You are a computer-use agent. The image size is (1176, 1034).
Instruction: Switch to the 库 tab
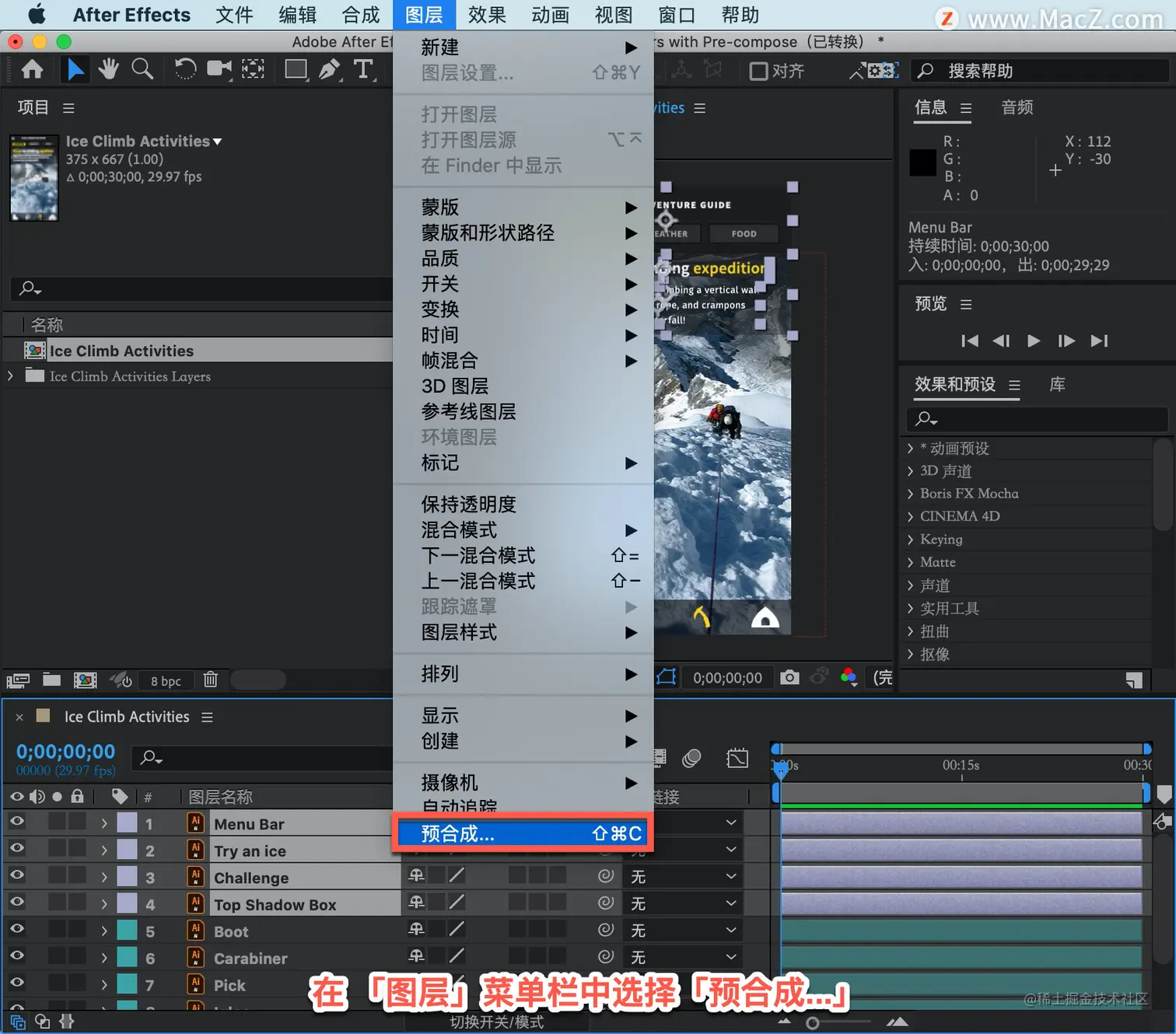click(x=1058, y=384)
